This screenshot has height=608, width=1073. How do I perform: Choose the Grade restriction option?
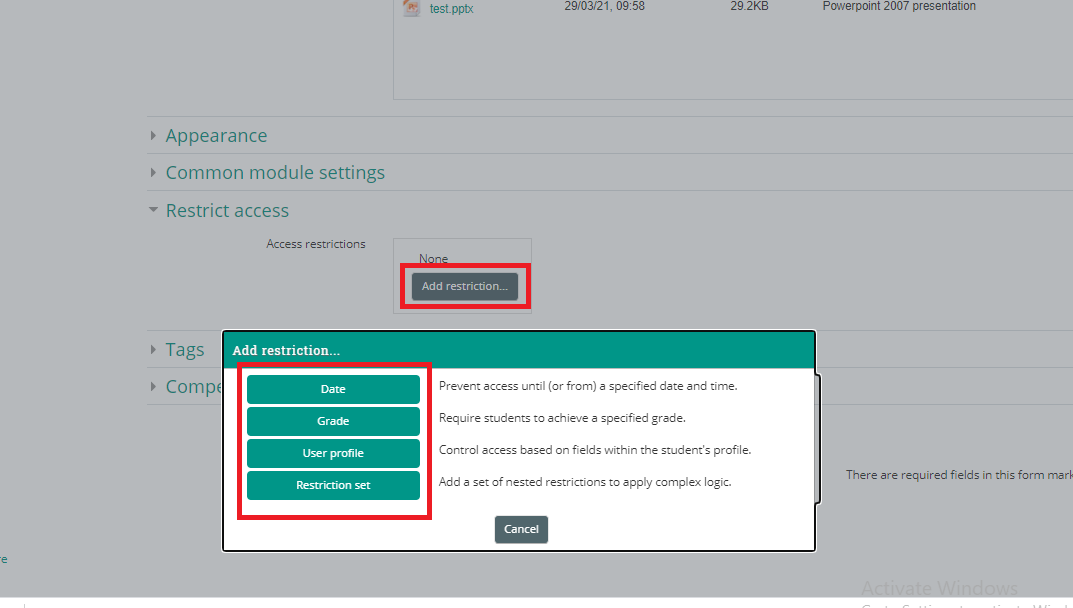(x=333, y=421)
